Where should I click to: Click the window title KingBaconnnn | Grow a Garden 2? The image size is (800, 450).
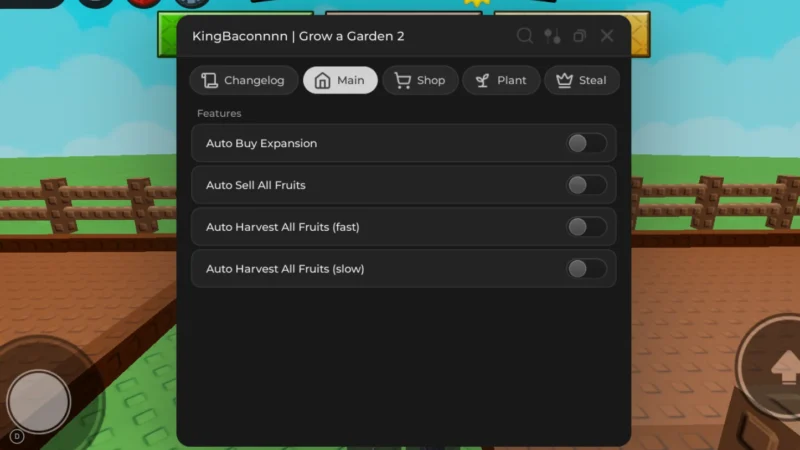tap(298, 36)
